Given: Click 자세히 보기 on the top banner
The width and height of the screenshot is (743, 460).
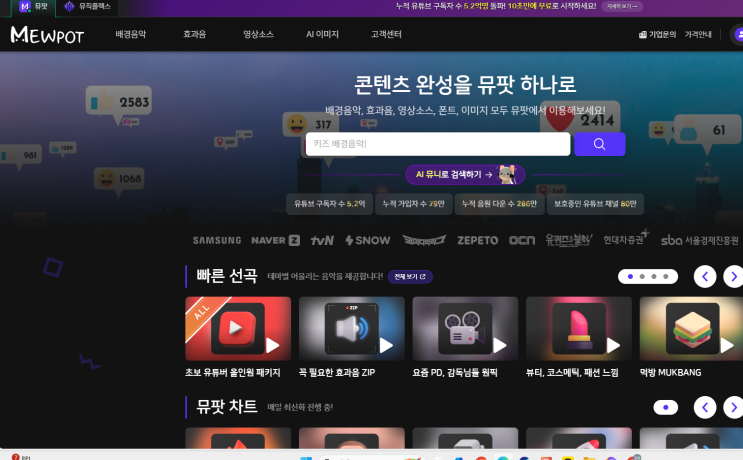Looking at the screenshot, I should tap(622, 6).
